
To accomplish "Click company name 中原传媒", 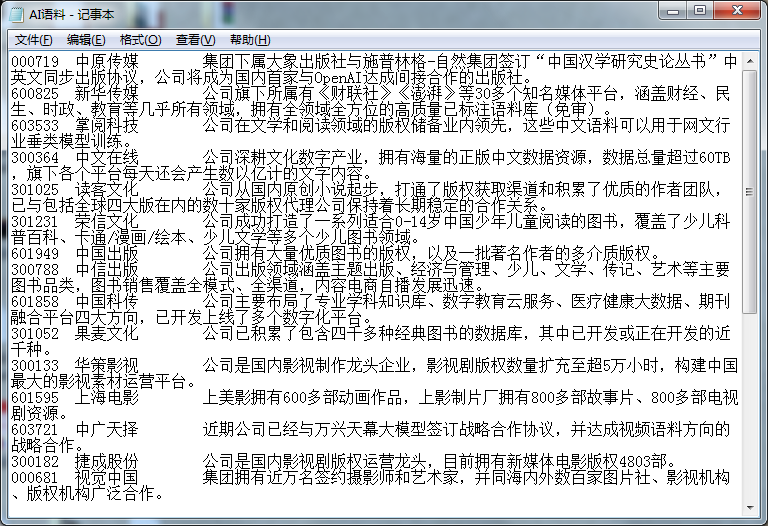I will [107, 62].
